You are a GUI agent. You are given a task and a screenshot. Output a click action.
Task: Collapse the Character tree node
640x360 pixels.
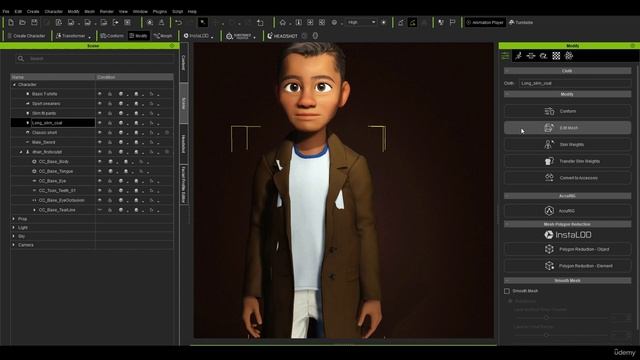(14, 84)
